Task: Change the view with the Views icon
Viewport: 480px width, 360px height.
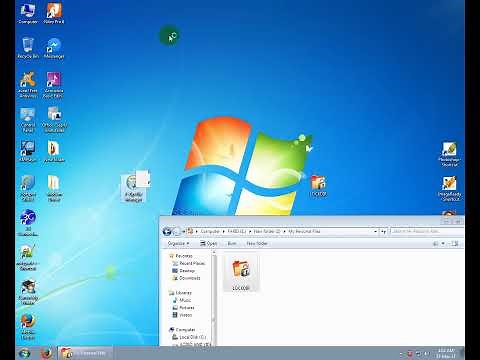Action: click(x=435, y=244)
